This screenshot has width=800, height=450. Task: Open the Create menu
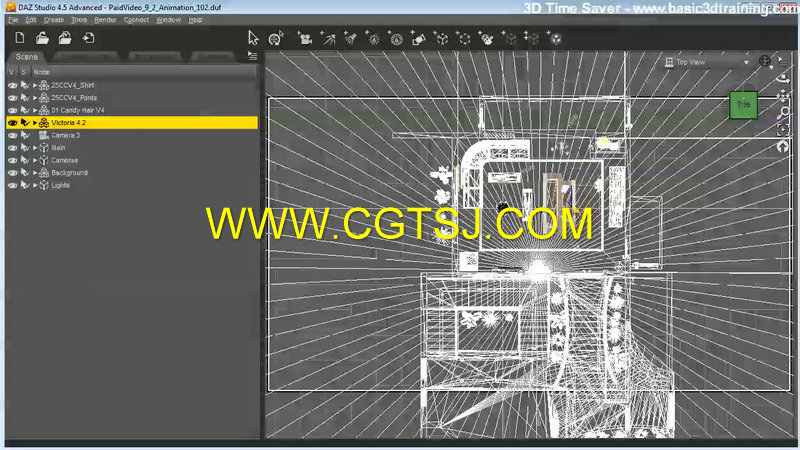(54, 20)
